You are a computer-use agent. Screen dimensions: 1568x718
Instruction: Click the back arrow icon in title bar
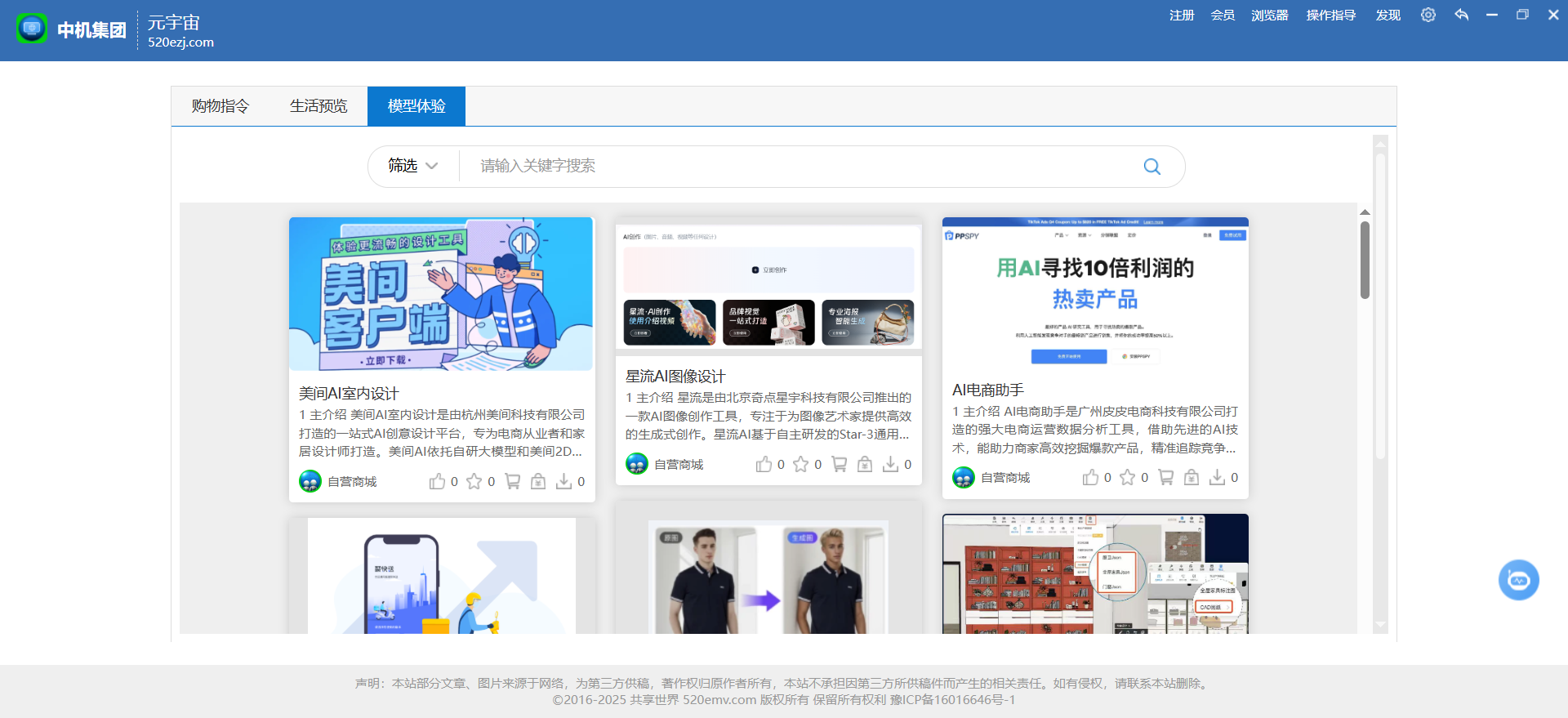(1461, 15)
